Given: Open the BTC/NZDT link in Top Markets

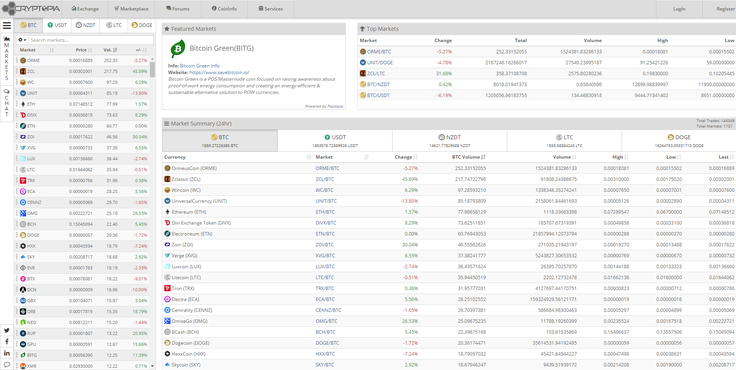Looking at the screenshot, I should coord(378,85).
